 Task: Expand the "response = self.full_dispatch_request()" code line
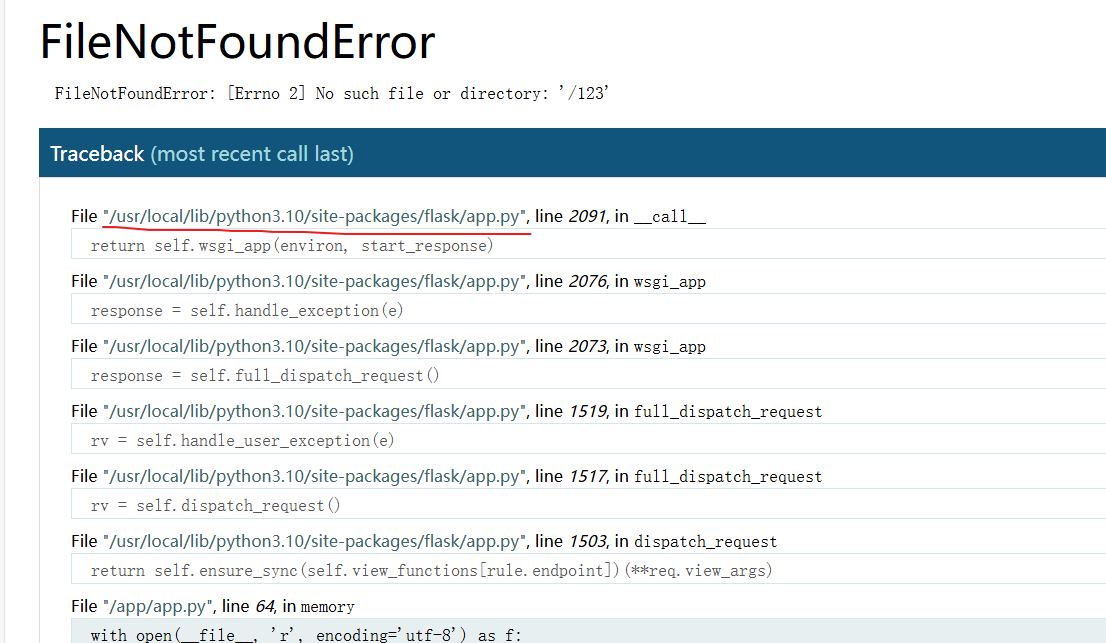tap(265, 376)
